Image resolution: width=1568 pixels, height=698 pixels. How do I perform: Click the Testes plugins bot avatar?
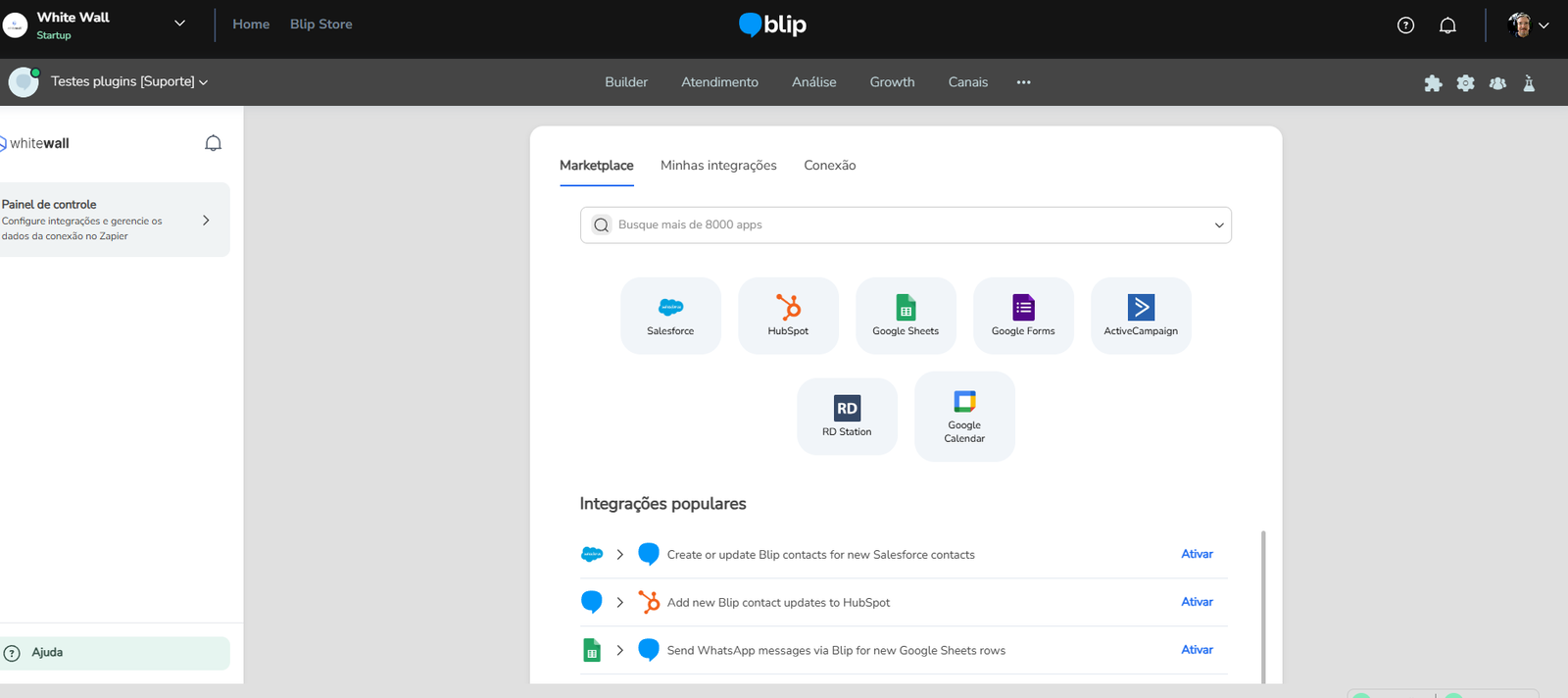click(x=24, y=82)
